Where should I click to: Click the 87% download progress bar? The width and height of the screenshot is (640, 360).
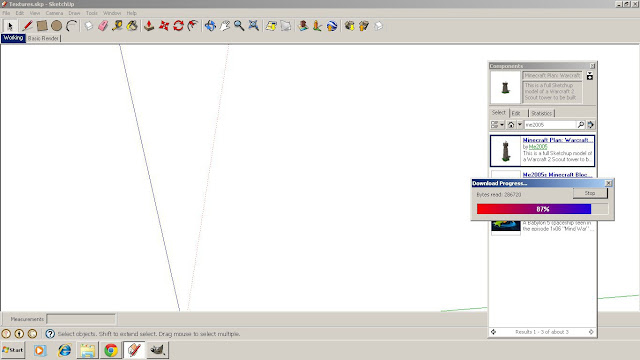pos(542,209)
